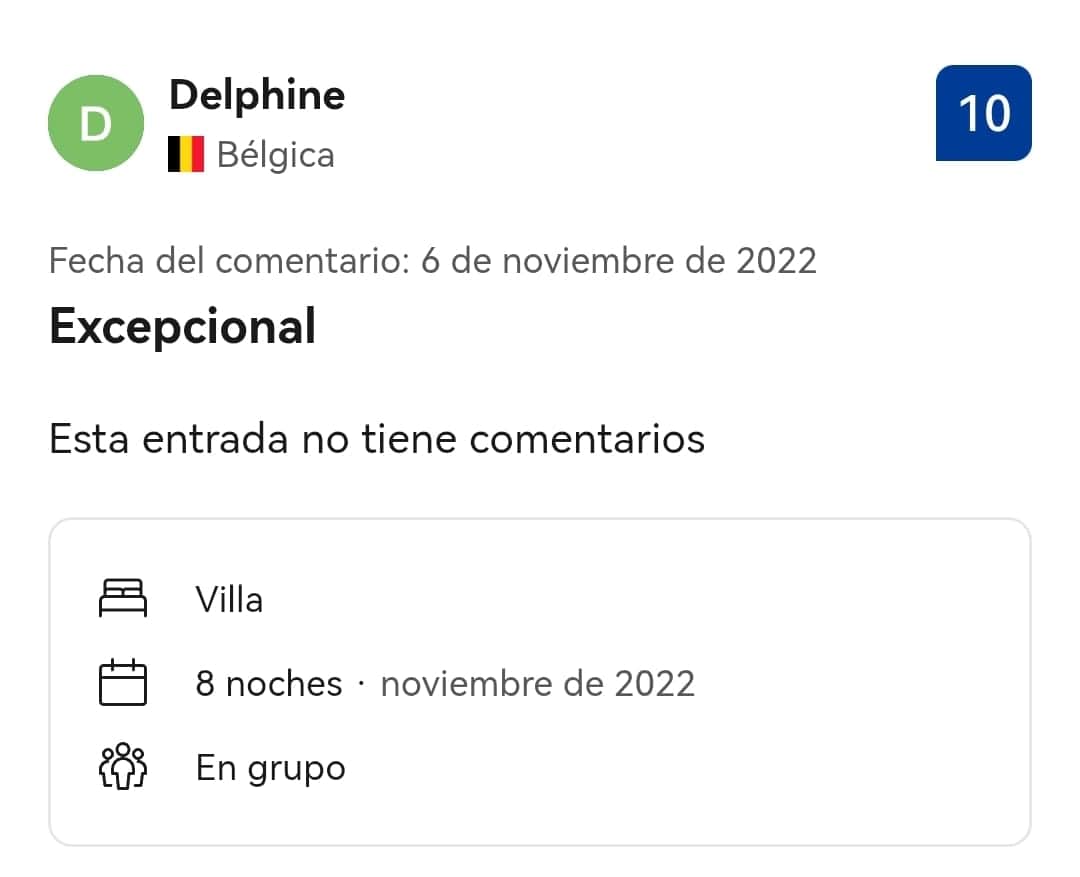The image size is (1080, 877).
Task: Click the blue score badge showing 10
Action: pyautogui.click(x=984, y=113)
